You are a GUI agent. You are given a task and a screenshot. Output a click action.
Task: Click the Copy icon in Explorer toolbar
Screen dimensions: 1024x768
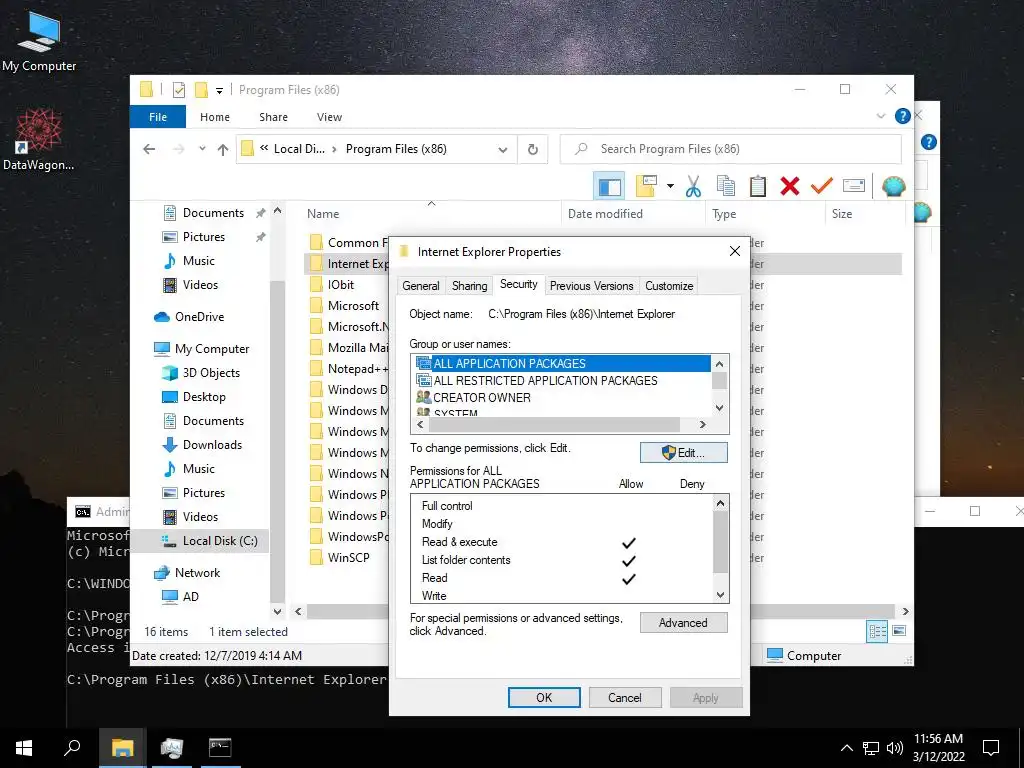pos(726,186)
